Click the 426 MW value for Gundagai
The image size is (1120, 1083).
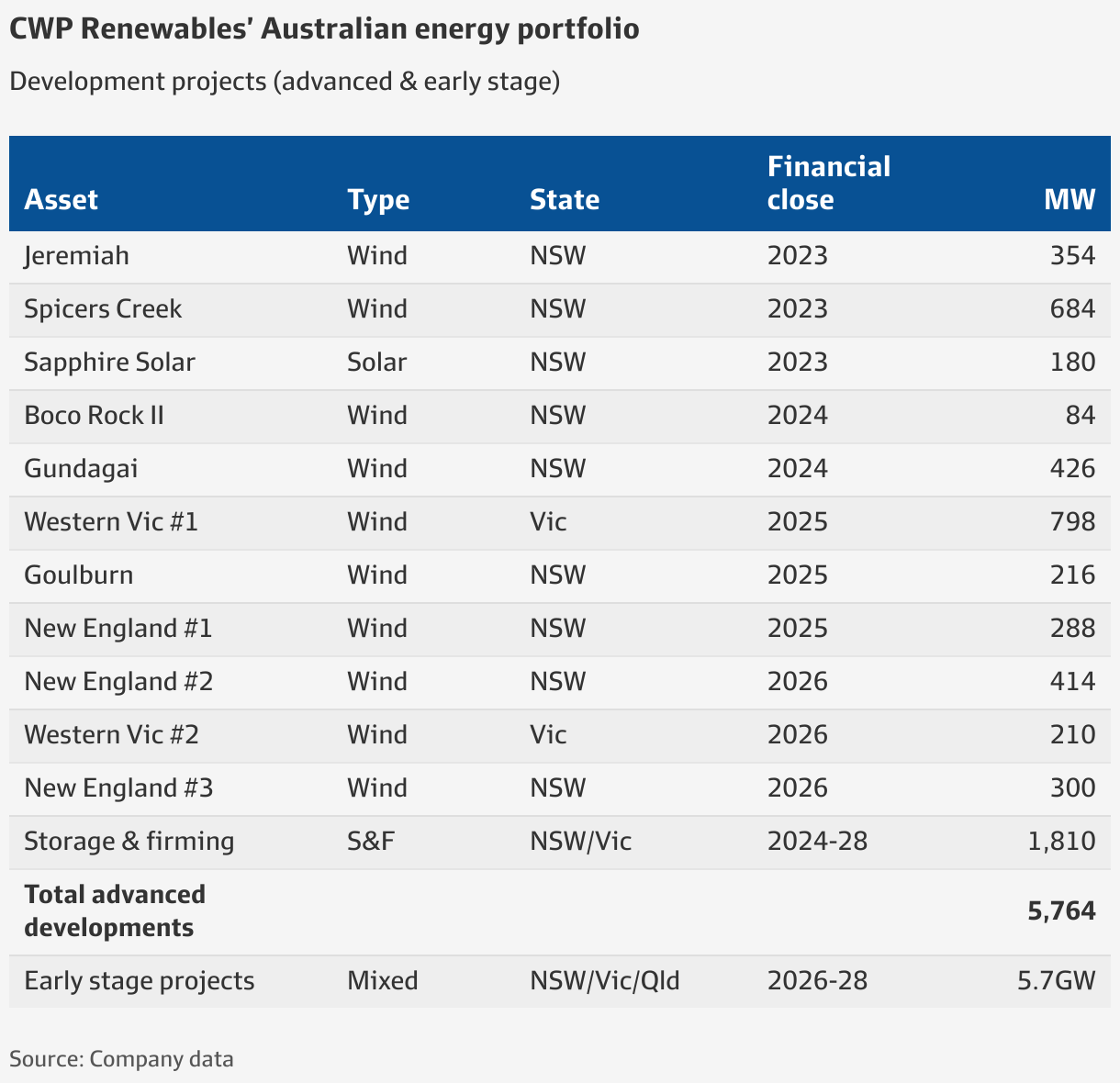(x=1072, y=468)
